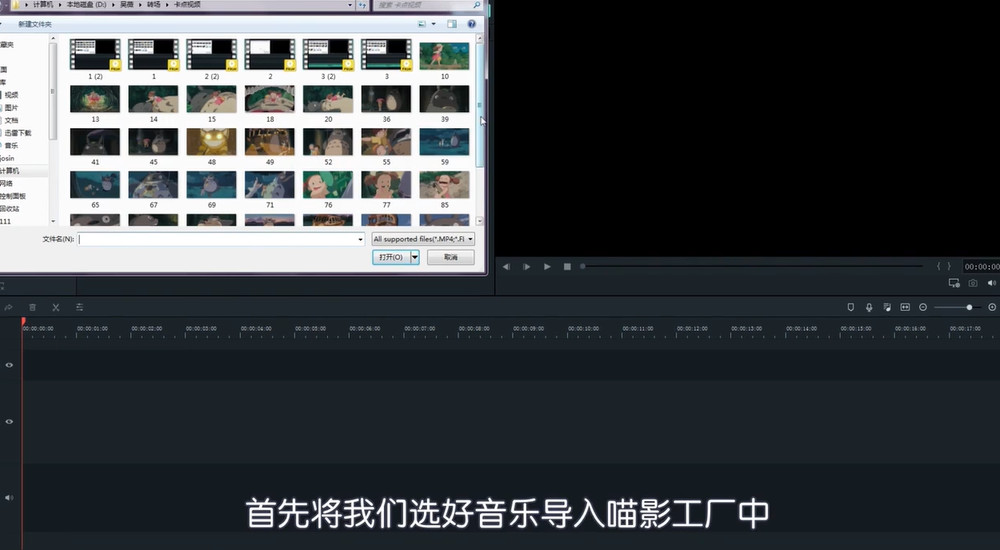Select 图片 library in the sidebar

tap(11, 107)
